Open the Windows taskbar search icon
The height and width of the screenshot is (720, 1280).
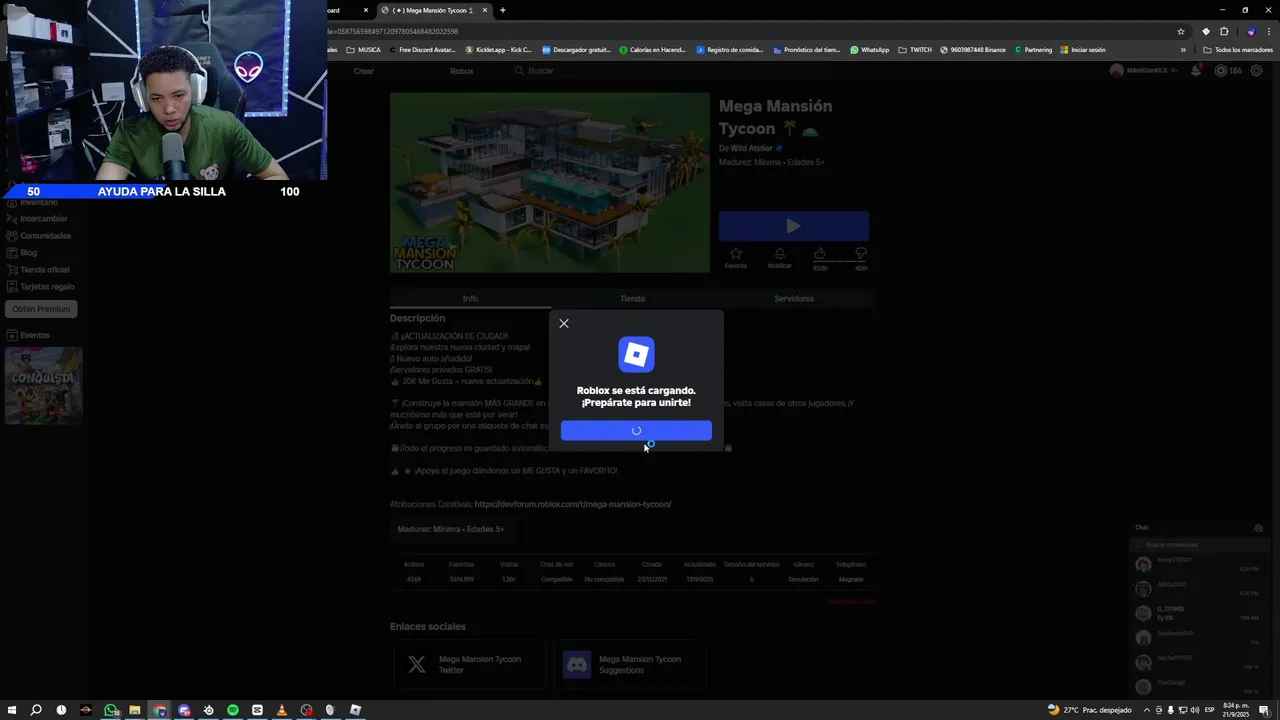pyautogui.click(x=36, y=710)
